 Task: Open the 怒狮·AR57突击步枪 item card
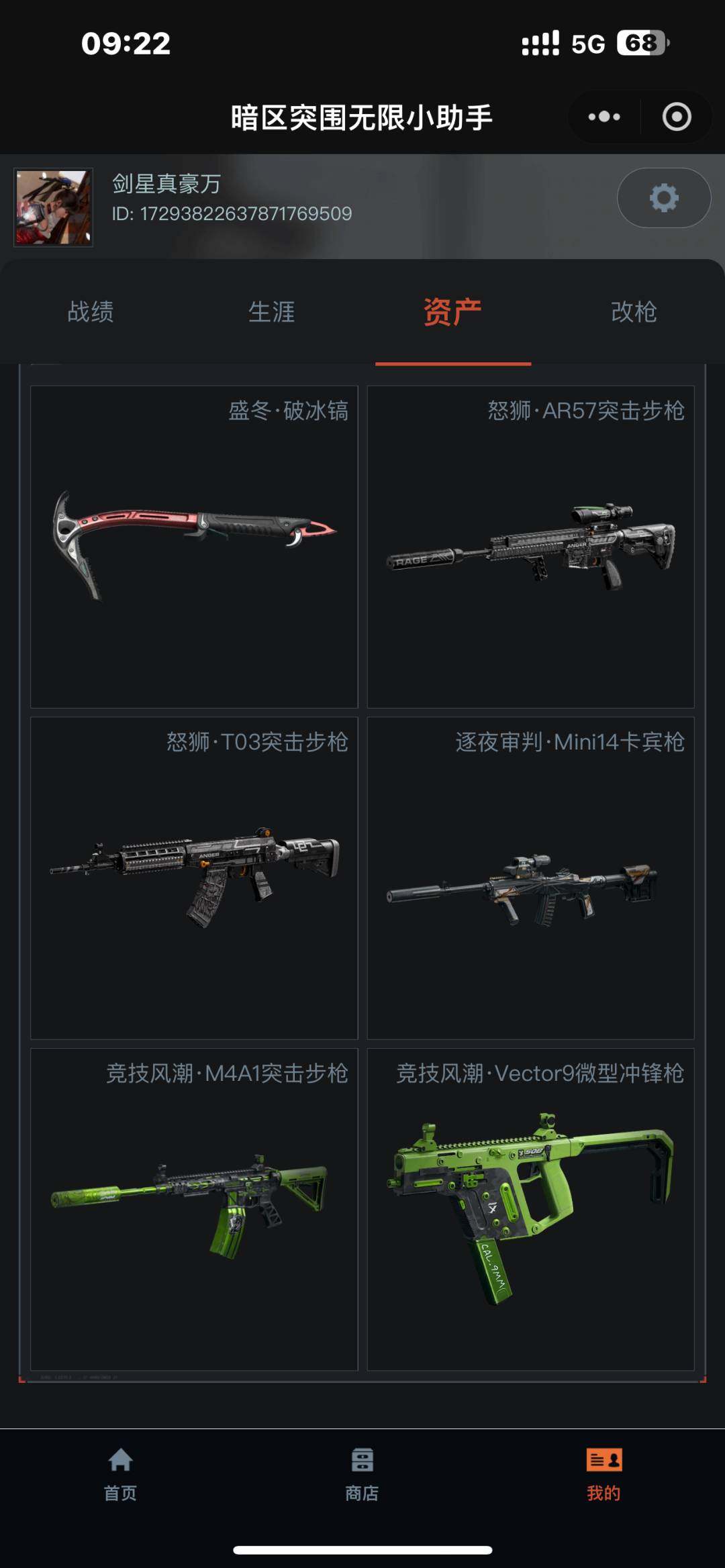click(530, 547)
